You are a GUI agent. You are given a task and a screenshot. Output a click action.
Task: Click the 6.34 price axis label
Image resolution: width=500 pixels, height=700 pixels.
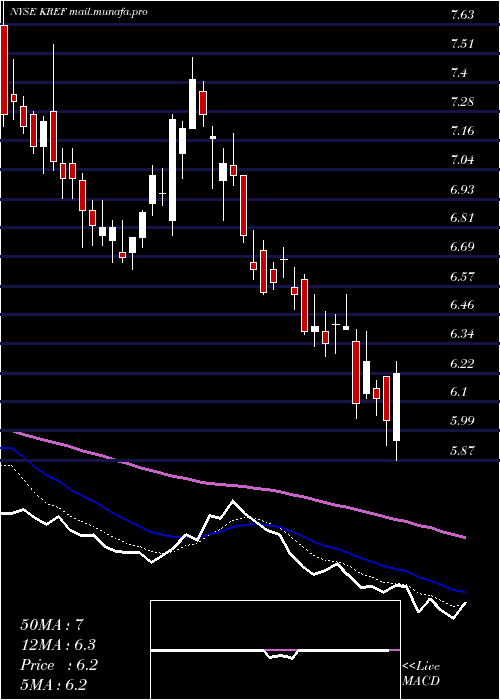click(462, 334)
